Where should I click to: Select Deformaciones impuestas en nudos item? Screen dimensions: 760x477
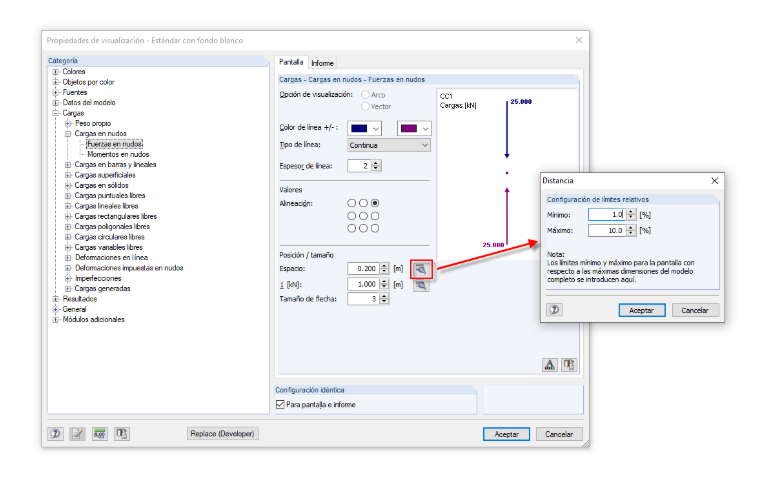[x=129, y=268]
